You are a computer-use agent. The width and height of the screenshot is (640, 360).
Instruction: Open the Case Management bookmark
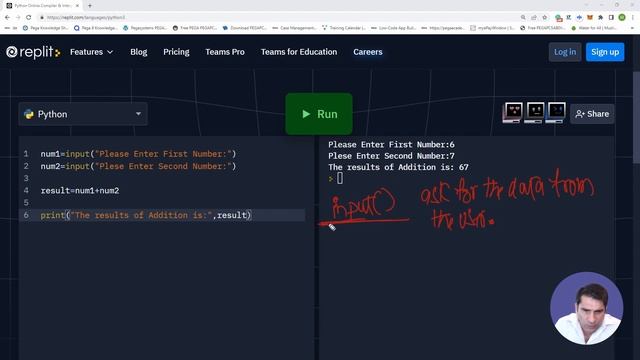(x=294, y=28)
